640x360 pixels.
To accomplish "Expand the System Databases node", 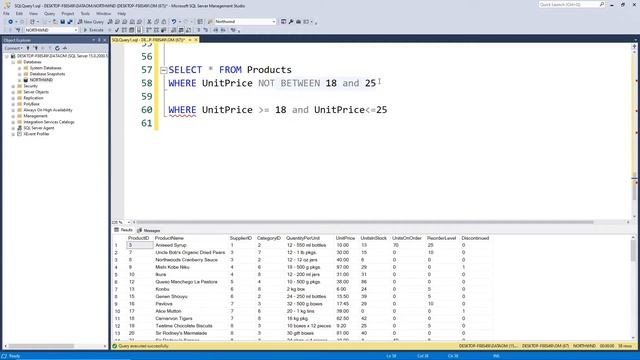I will (19, 68).
